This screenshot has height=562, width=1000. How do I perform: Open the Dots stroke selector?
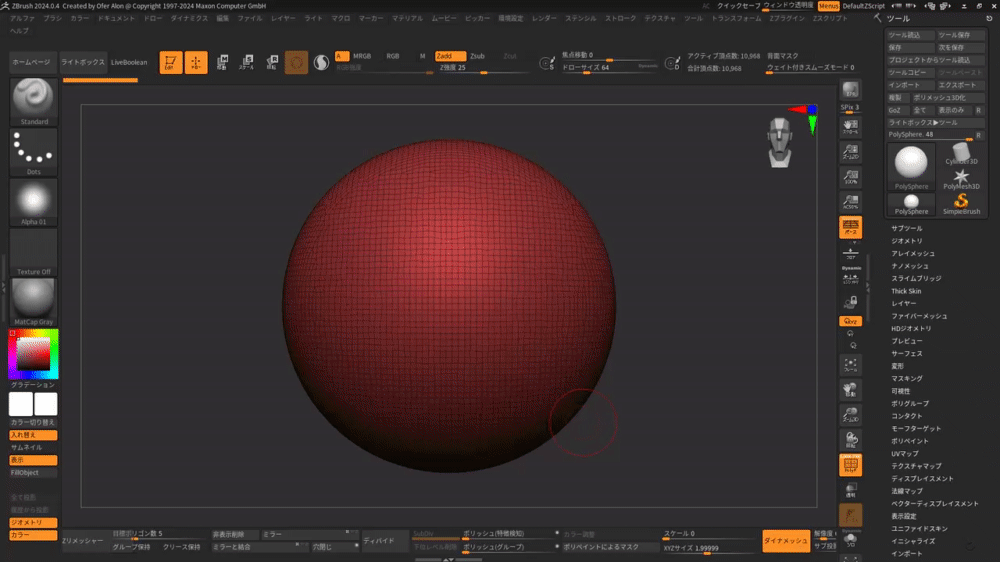[x=34, y=152]
